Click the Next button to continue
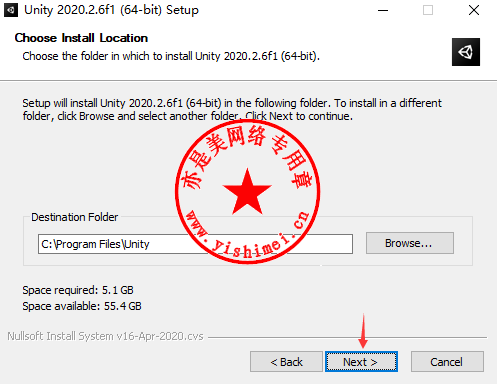 tap(361, 362)
